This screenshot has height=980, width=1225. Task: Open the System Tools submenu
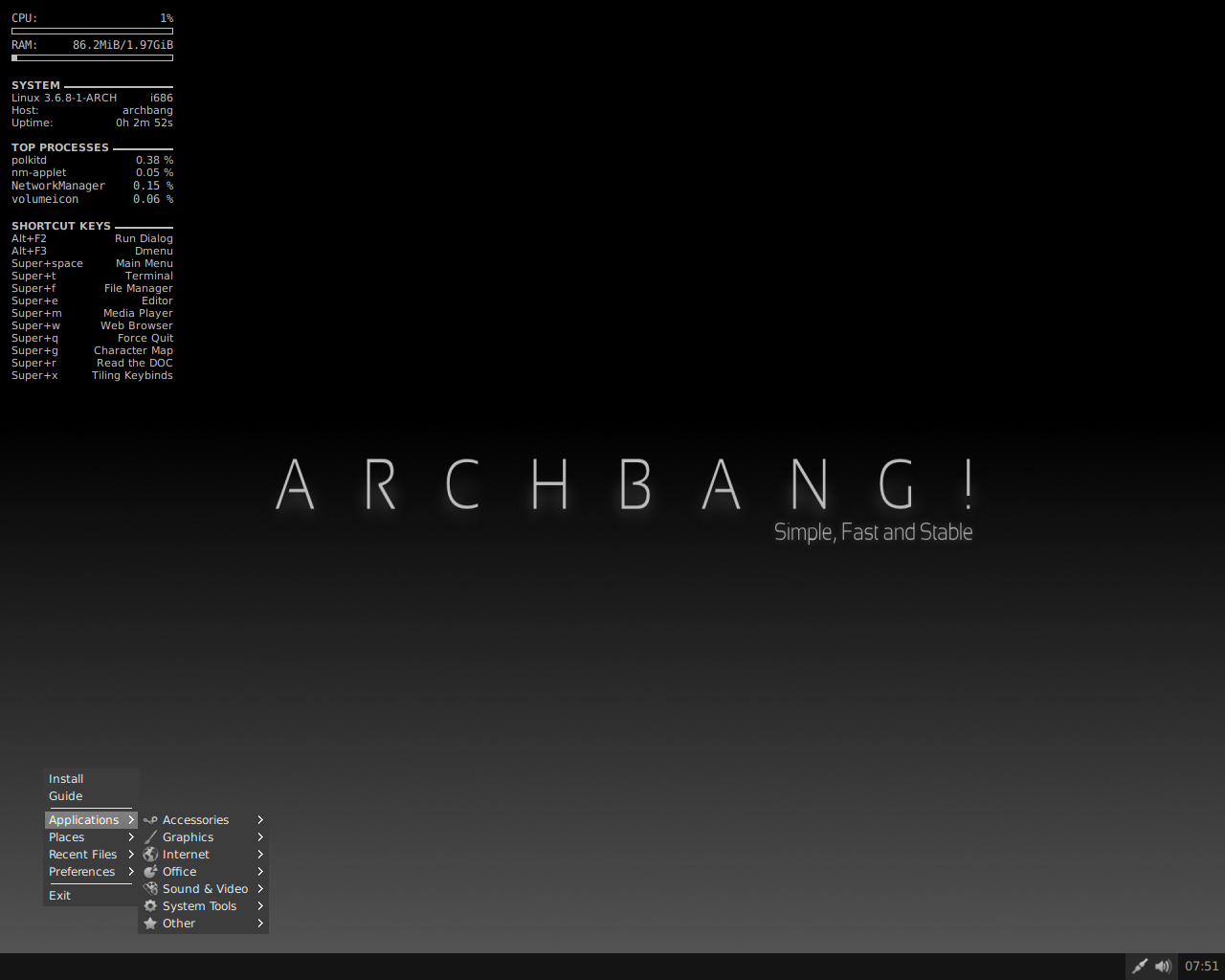tap(203, 906)
